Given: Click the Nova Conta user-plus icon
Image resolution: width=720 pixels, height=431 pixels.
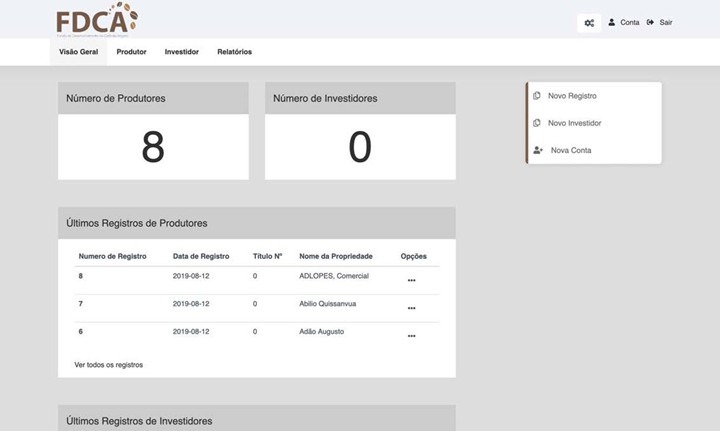Looking at the screenshot, I should click(537, 150).
